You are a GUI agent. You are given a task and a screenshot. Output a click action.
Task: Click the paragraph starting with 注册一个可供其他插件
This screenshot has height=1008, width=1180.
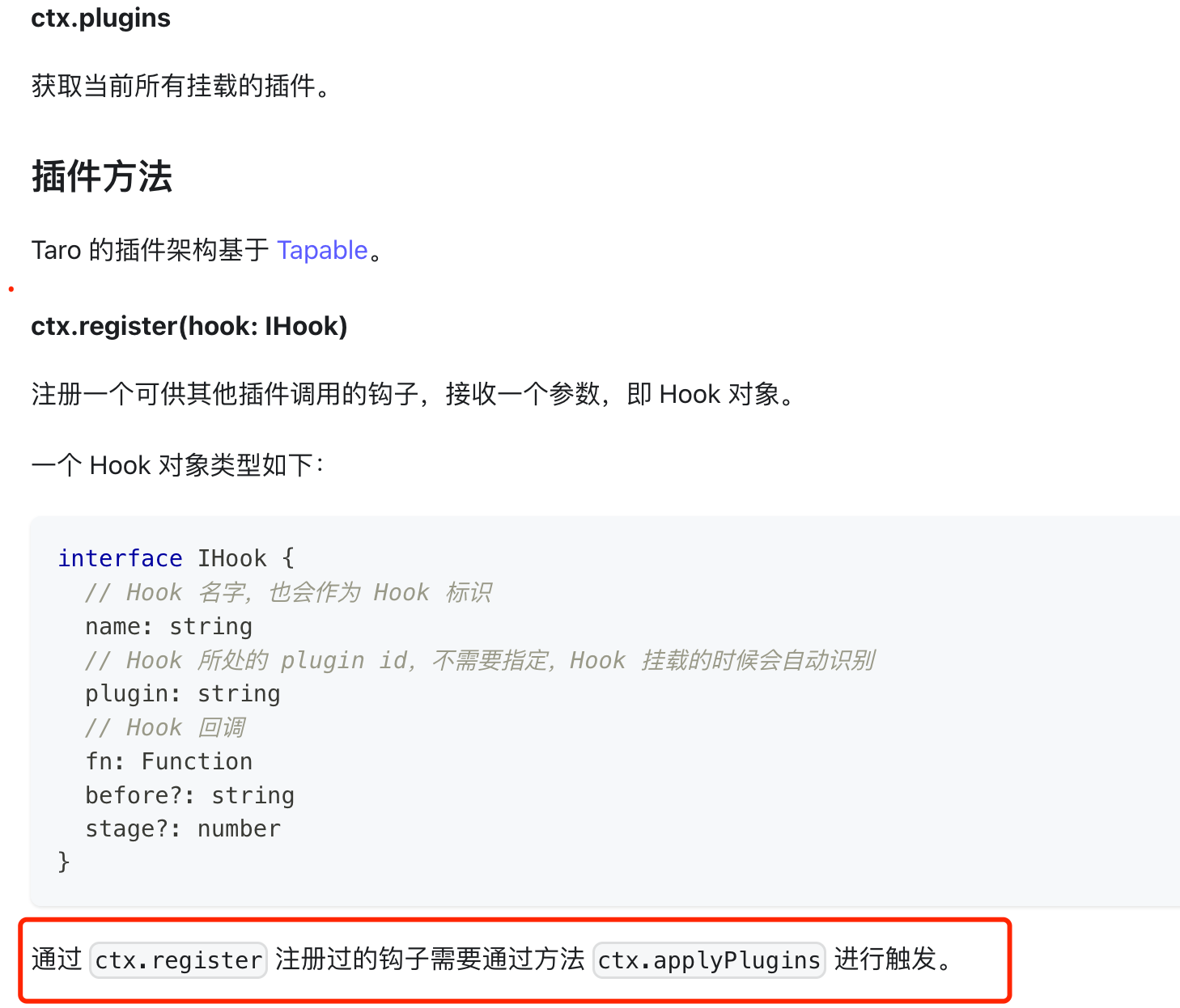click(415, 394)
